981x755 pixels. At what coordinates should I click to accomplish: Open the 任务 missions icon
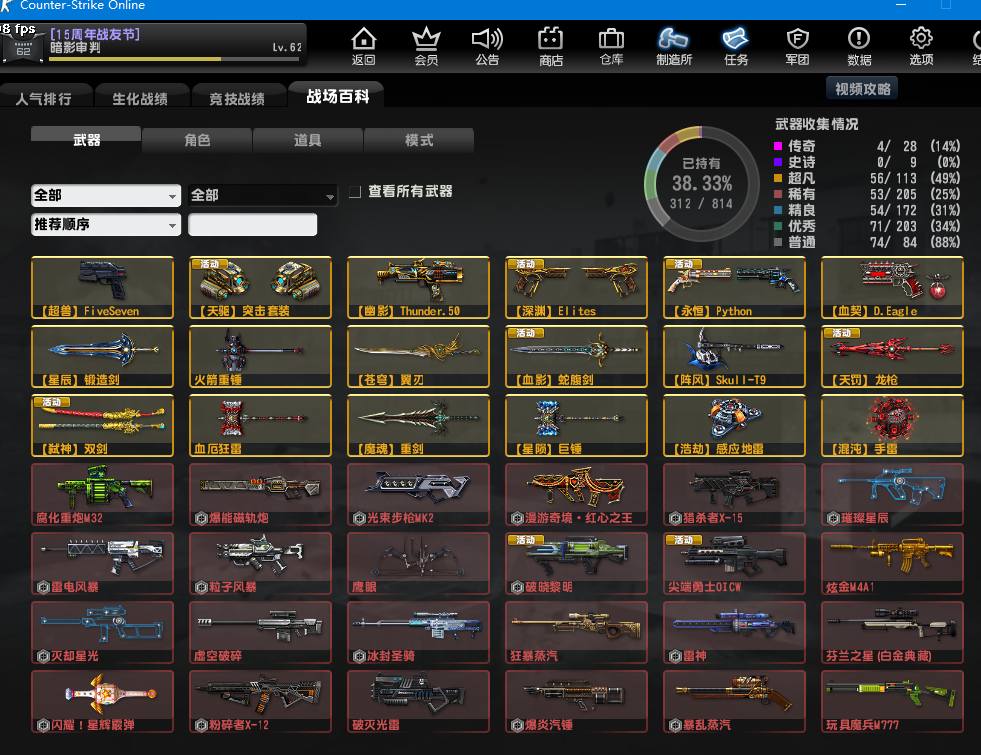[736, 46]
